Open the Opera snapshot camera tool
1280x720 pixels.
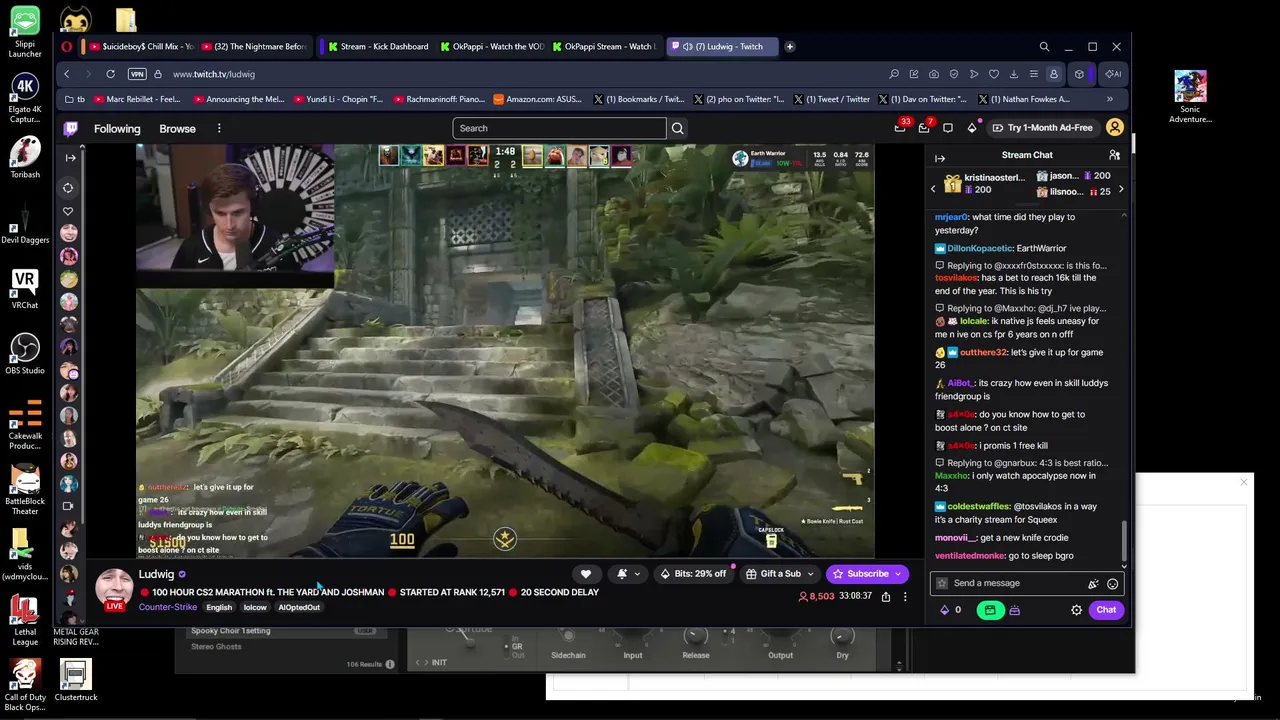pyautogui.click(x=933, y=74)
